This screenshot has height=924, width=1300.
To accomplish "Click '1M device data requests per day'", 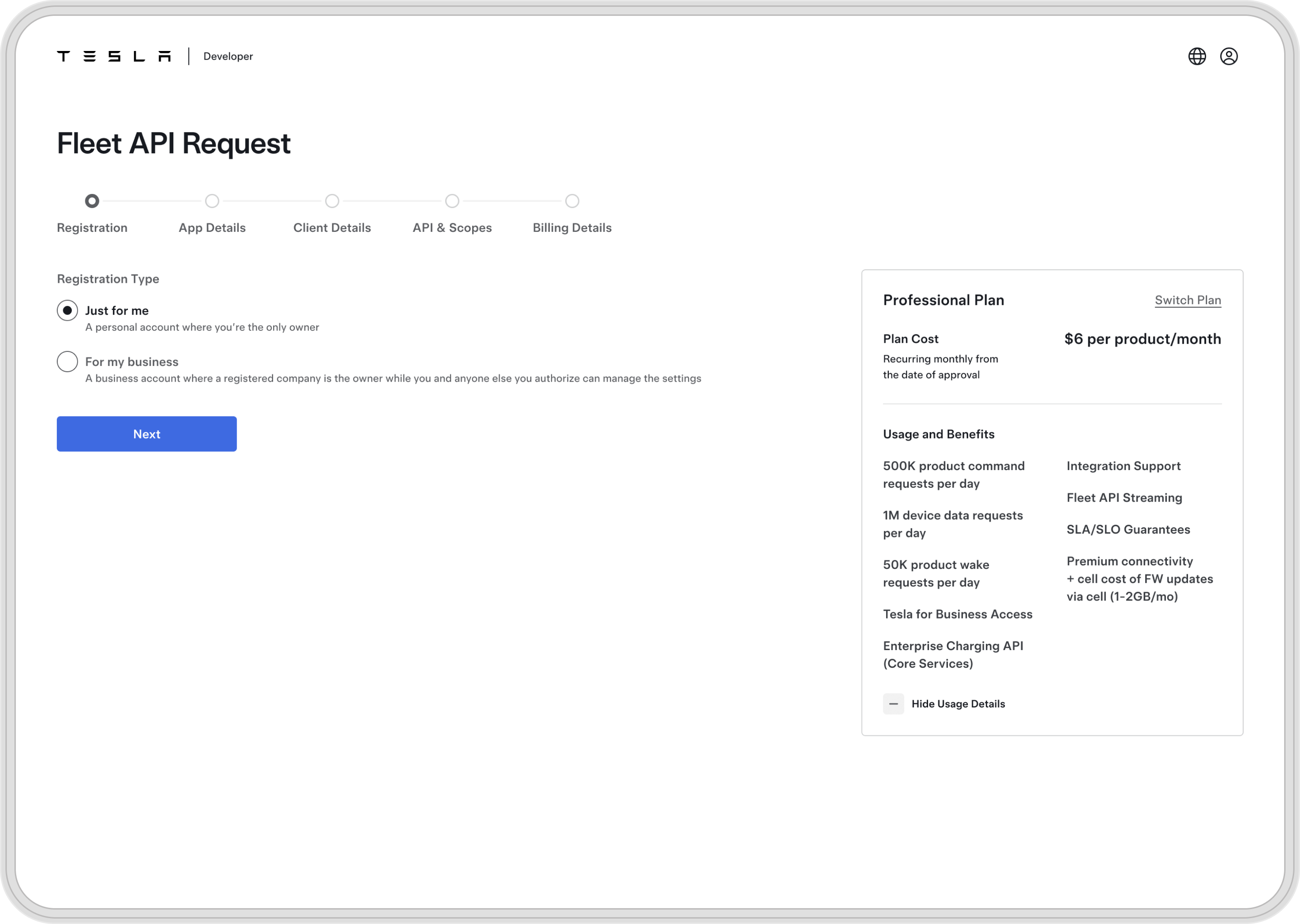I will [x=953, y=525].
